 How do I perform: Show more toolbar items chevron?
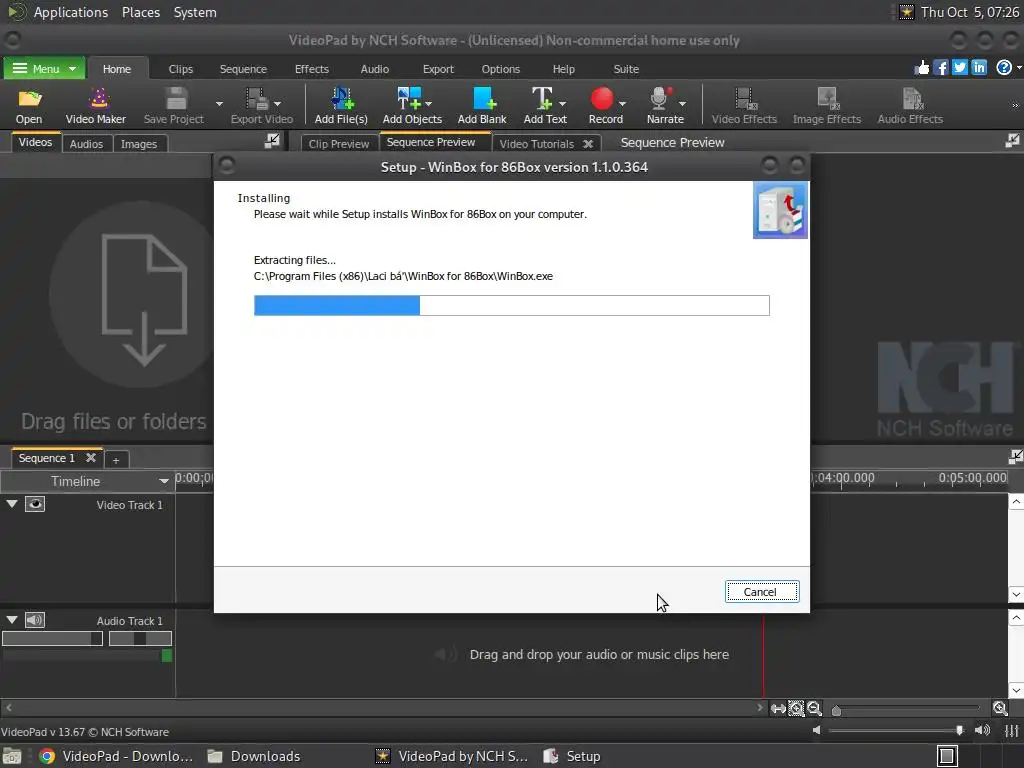tap(1015, 105)
